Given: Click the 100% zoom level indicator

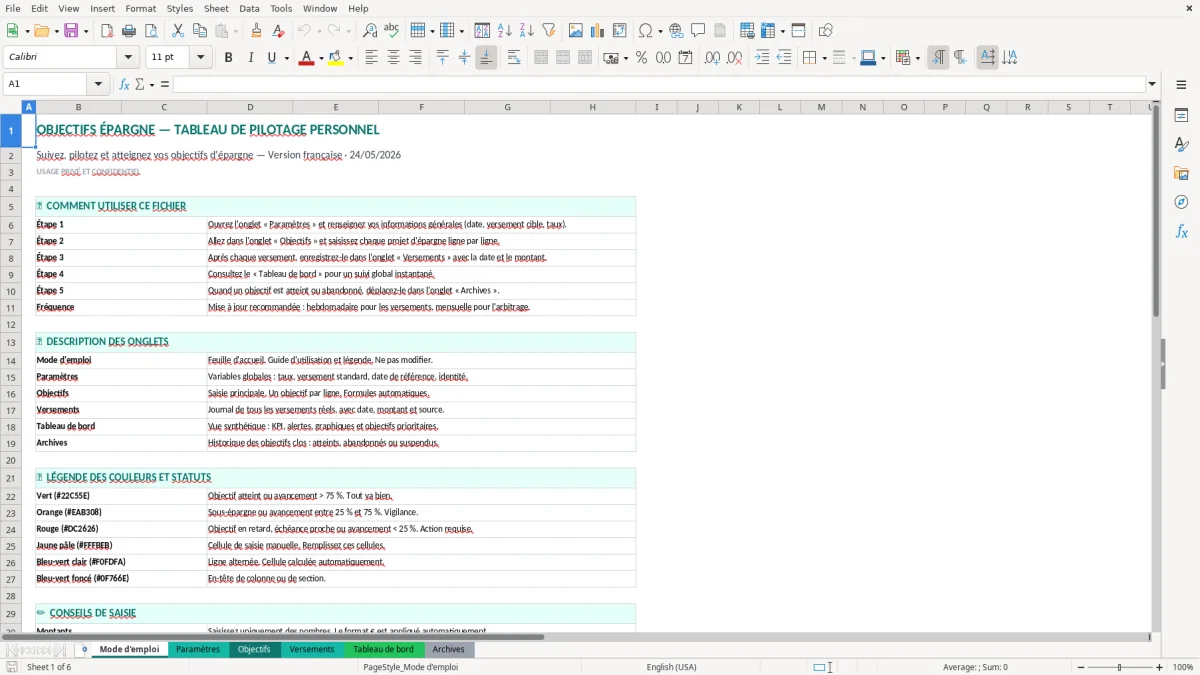Looking at the screenshot, I should coord(1183,667).
